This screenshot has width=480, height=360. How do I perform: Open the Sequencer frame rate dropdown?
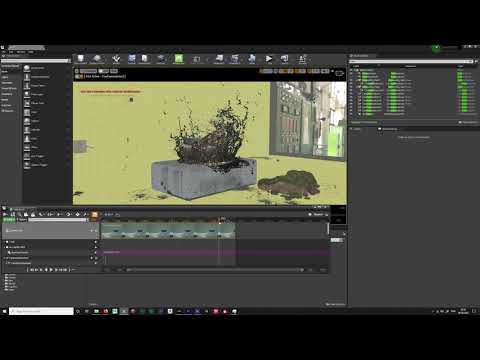pos(109,215)
